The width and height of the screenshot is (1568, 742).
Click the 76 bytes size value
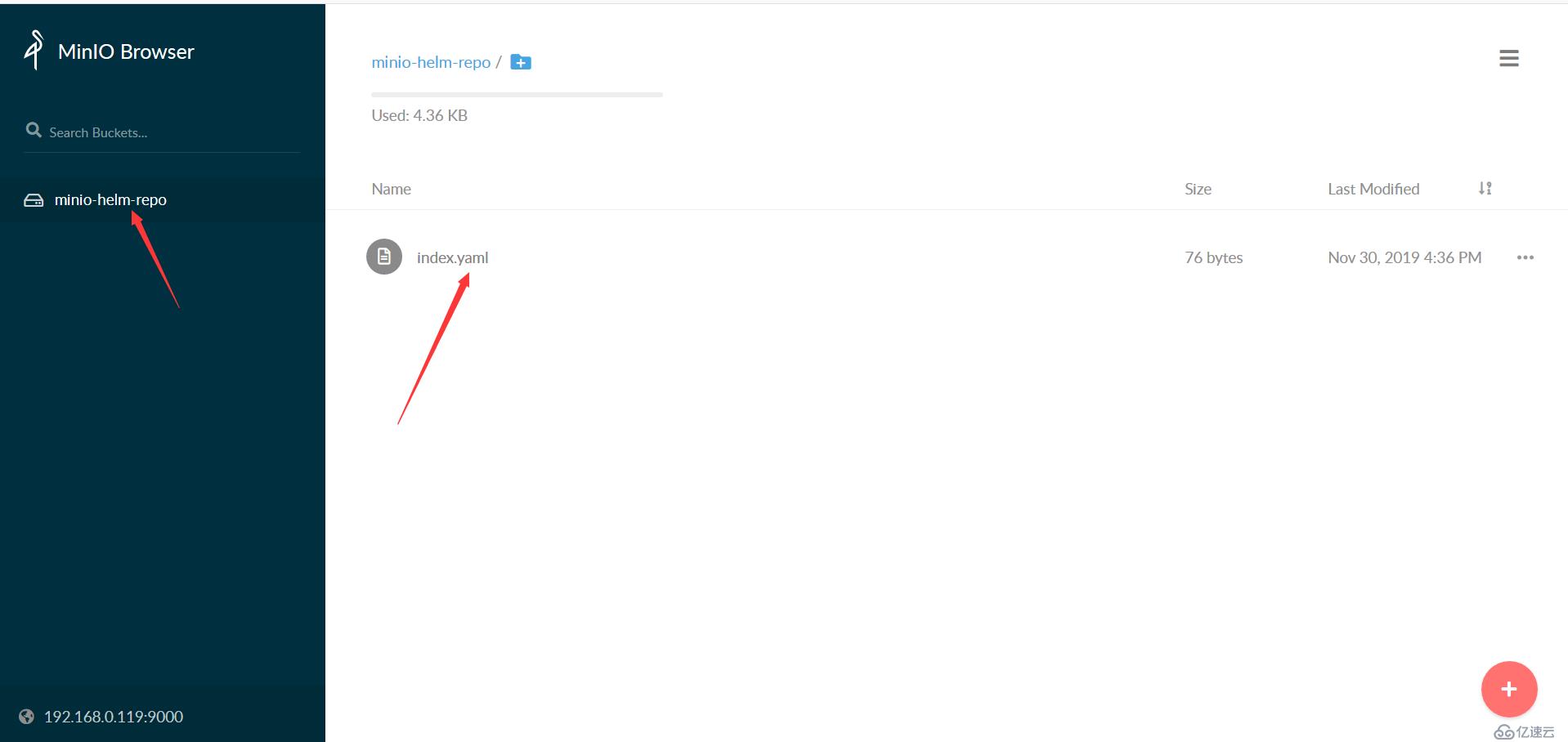(x=1214, y=257)
